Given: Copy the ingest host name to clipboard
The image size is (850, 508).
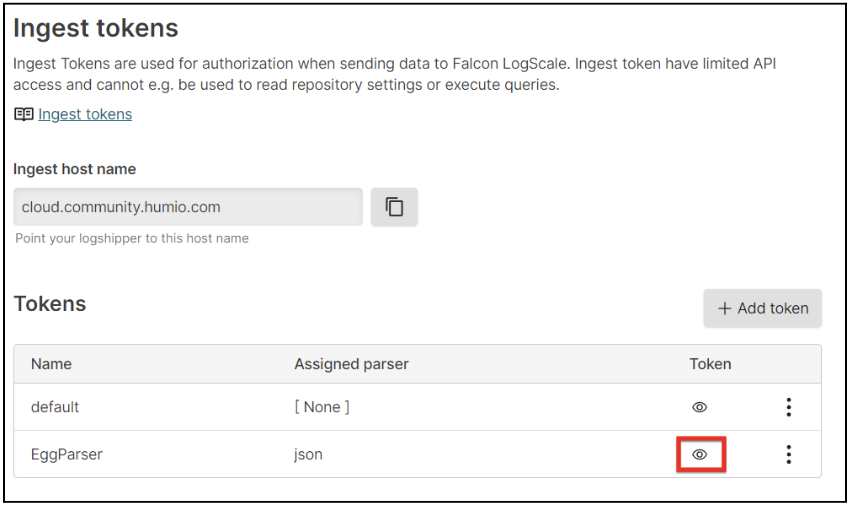Looking at the screenshot, I should pos(394,207).
